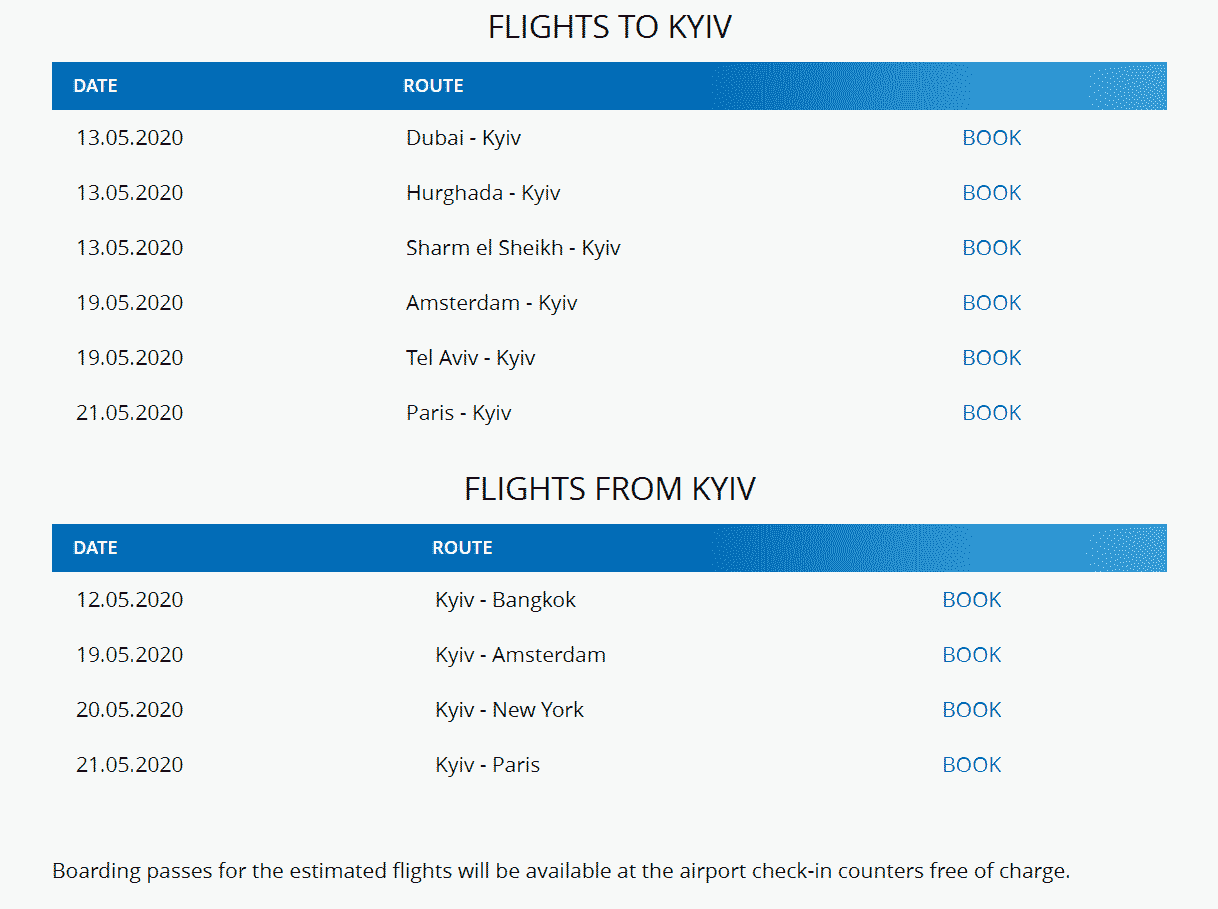The image size is (1218, 909).
Task: Click the 12.05.2020 date for Bangkok flight
Action: (x=130, y=600)
